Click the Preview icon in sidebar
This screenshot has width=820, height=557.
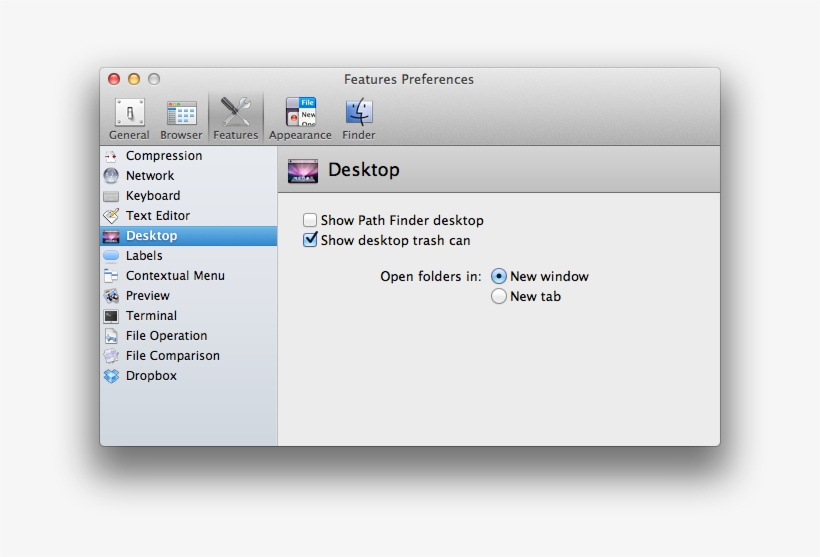pos(111,296)
